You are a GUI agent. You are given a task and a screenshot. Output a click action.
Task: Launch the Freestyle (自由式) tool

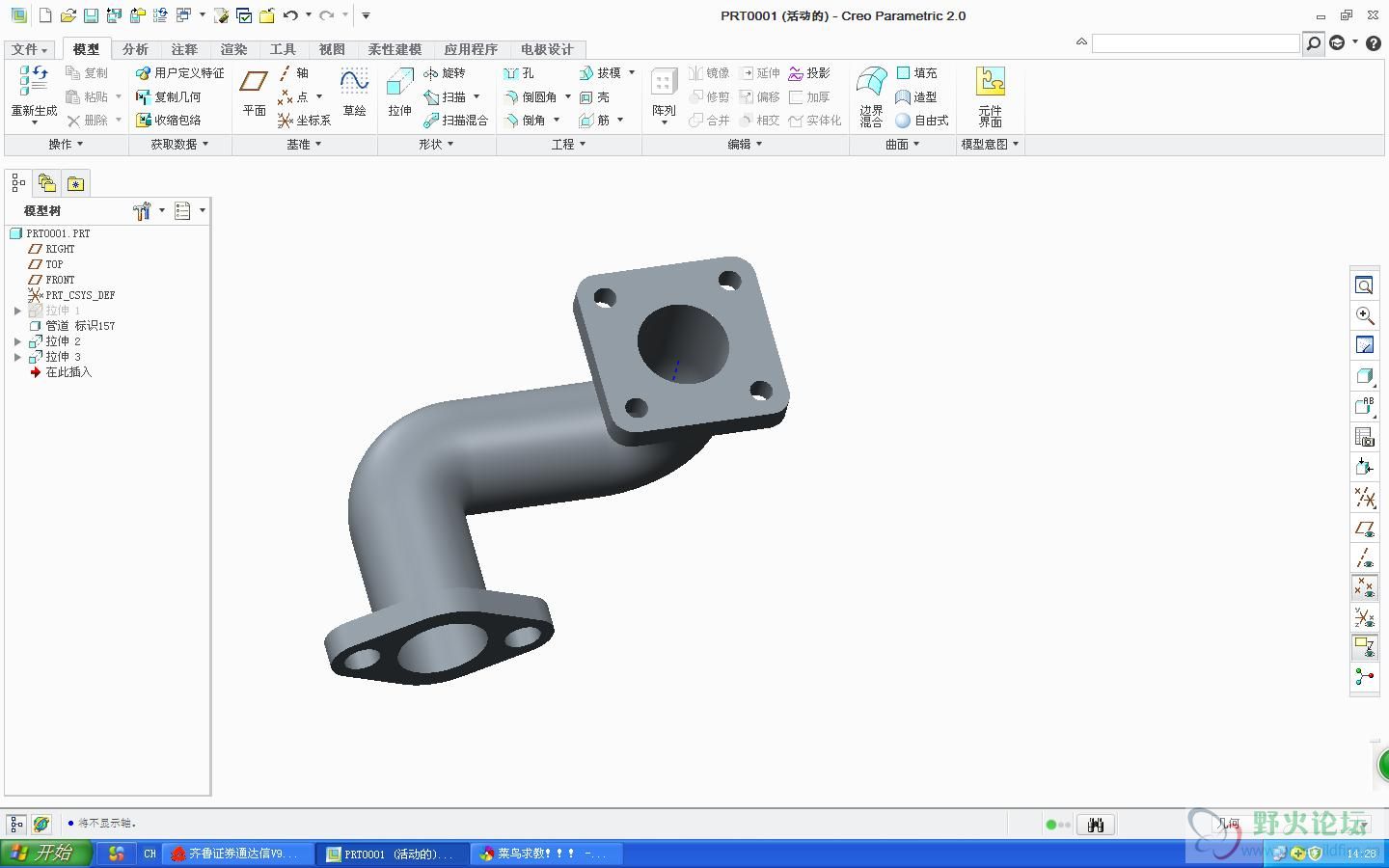[x=922, y=121]
